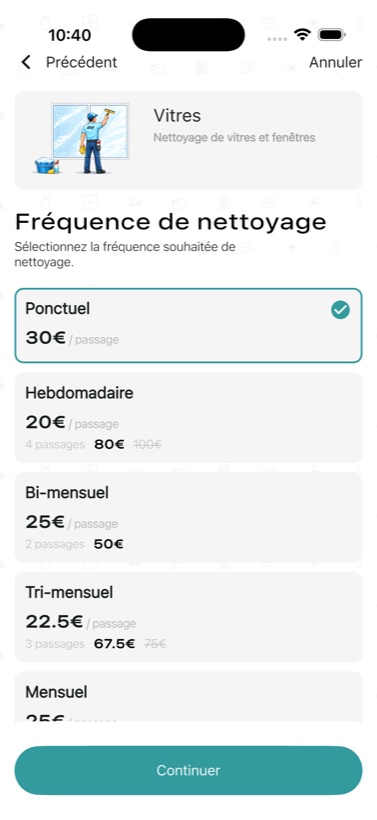The height and width of the screenshot is (820, 377).
Task: Pick the Mensuel frequency option
Action: pyautogui.click(x=188, y=697)
